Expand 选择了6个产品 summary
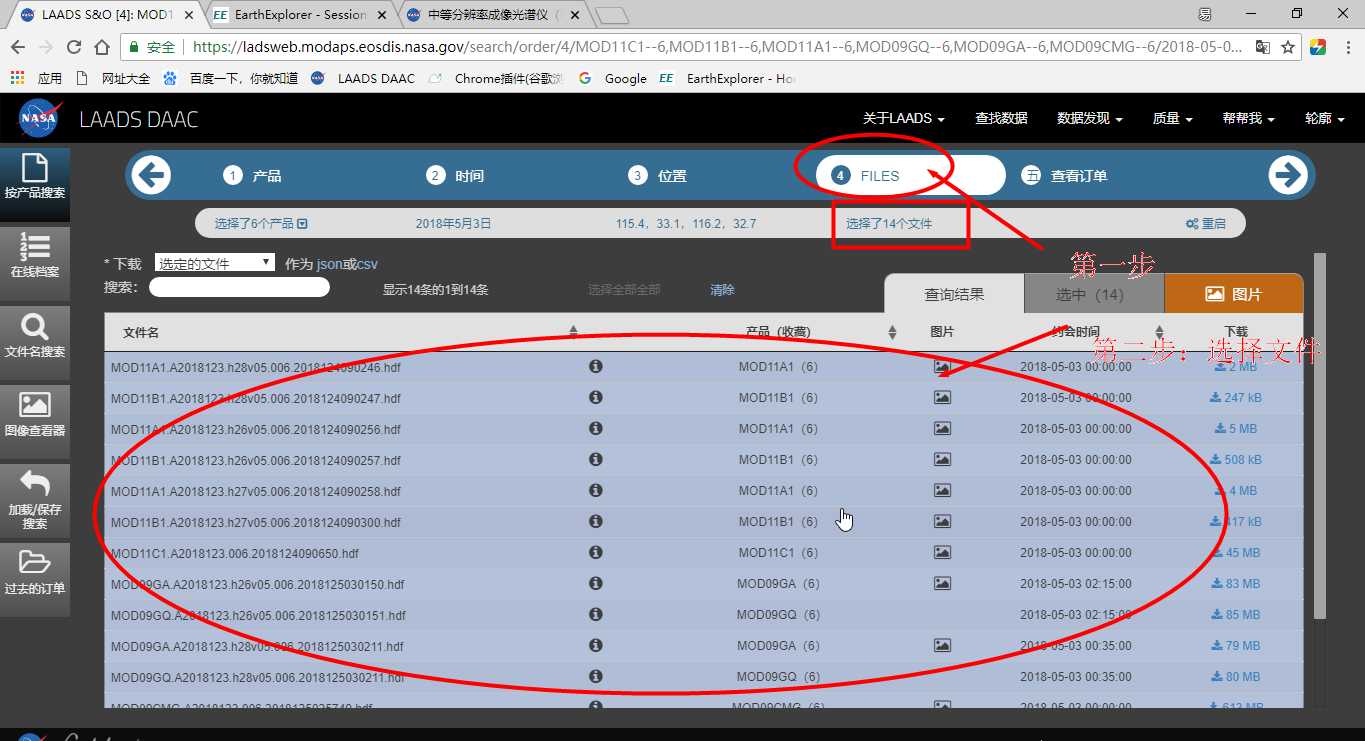This screenshot has height=741, width=1365. [261, 224]
